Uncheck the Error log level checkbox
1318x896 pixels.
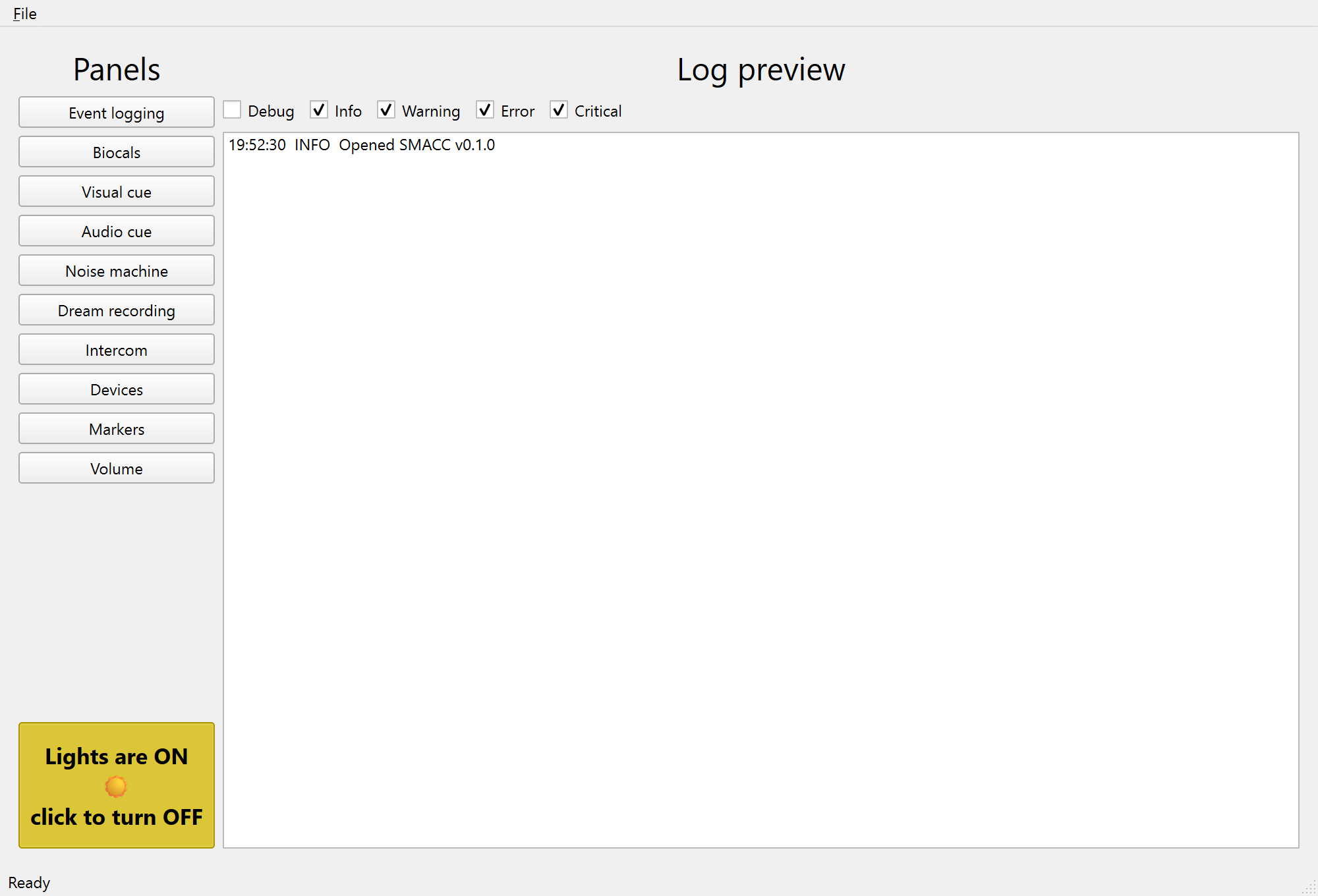click(x=485, y=110)
